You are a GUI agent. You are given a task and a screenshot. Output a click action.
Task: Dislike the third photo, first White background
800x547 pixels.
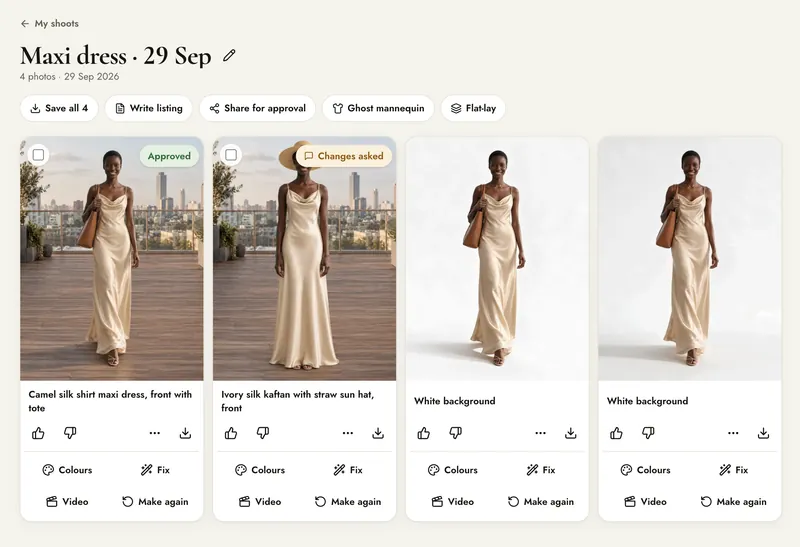(456, 433)
